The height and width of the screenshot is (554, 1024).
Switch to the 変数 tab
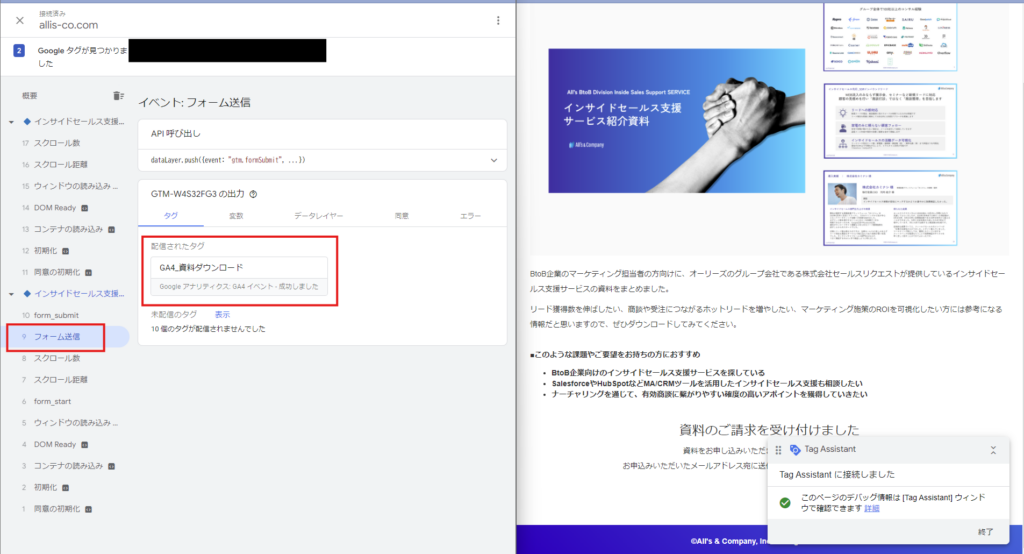pyautogui.click(x=236, y=215)
